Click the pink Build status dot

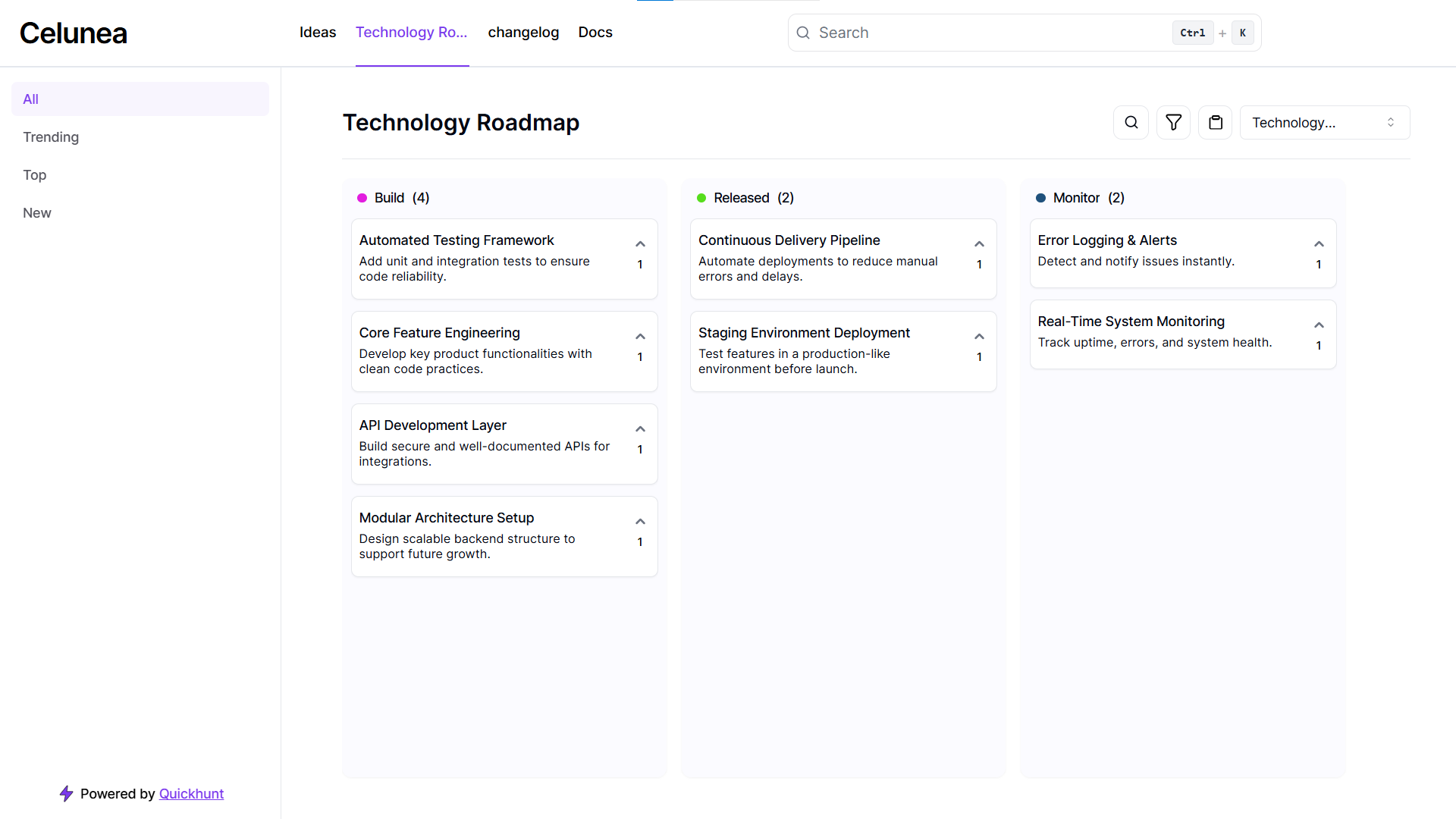362,198
